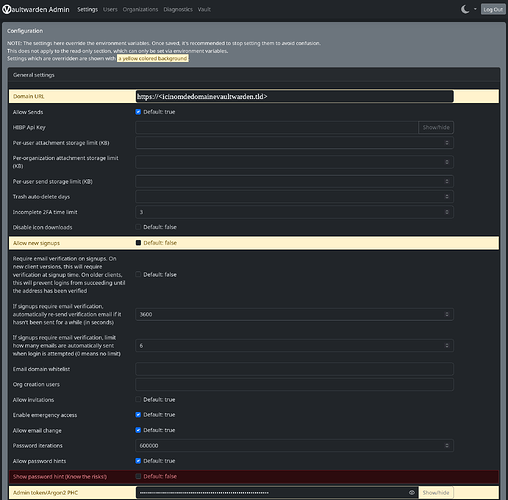Collapse the General settings section

coord(254,75)
